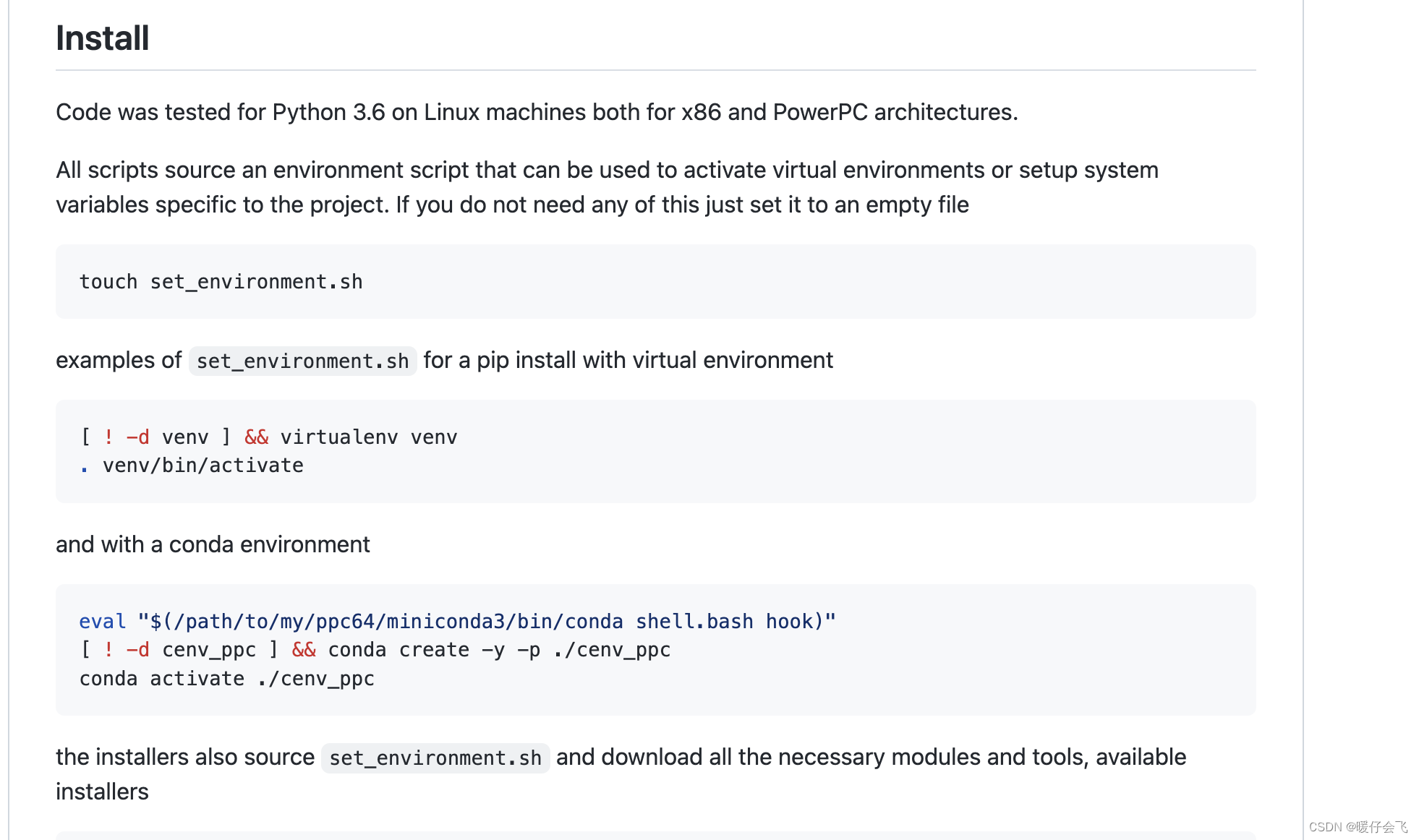Click inline code 'set_environment.sh' after 'installers also source'

point(435,758)
